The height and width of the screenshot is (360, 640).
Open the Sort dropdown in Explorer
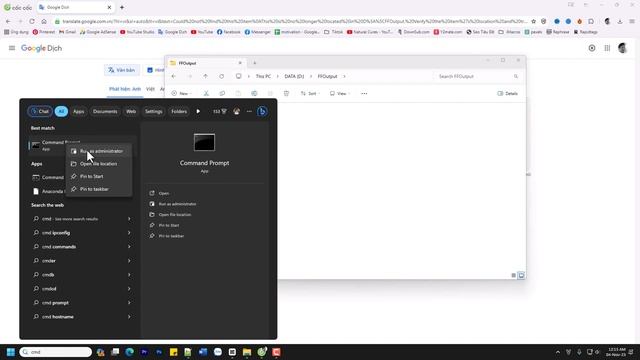[x=310, y=93]
